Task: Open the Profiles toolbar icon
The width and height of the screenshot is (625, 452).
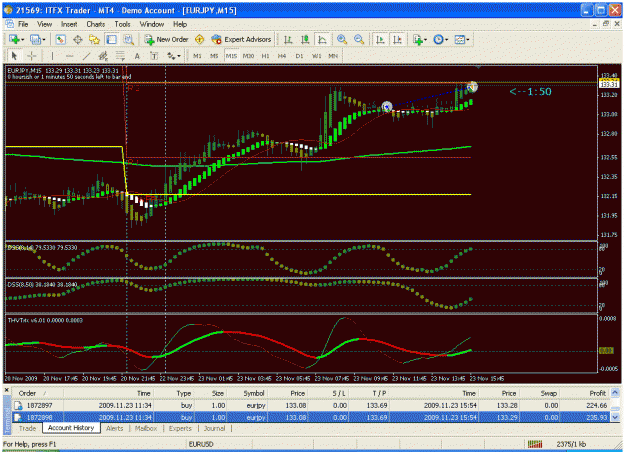Action: [36, 39]
